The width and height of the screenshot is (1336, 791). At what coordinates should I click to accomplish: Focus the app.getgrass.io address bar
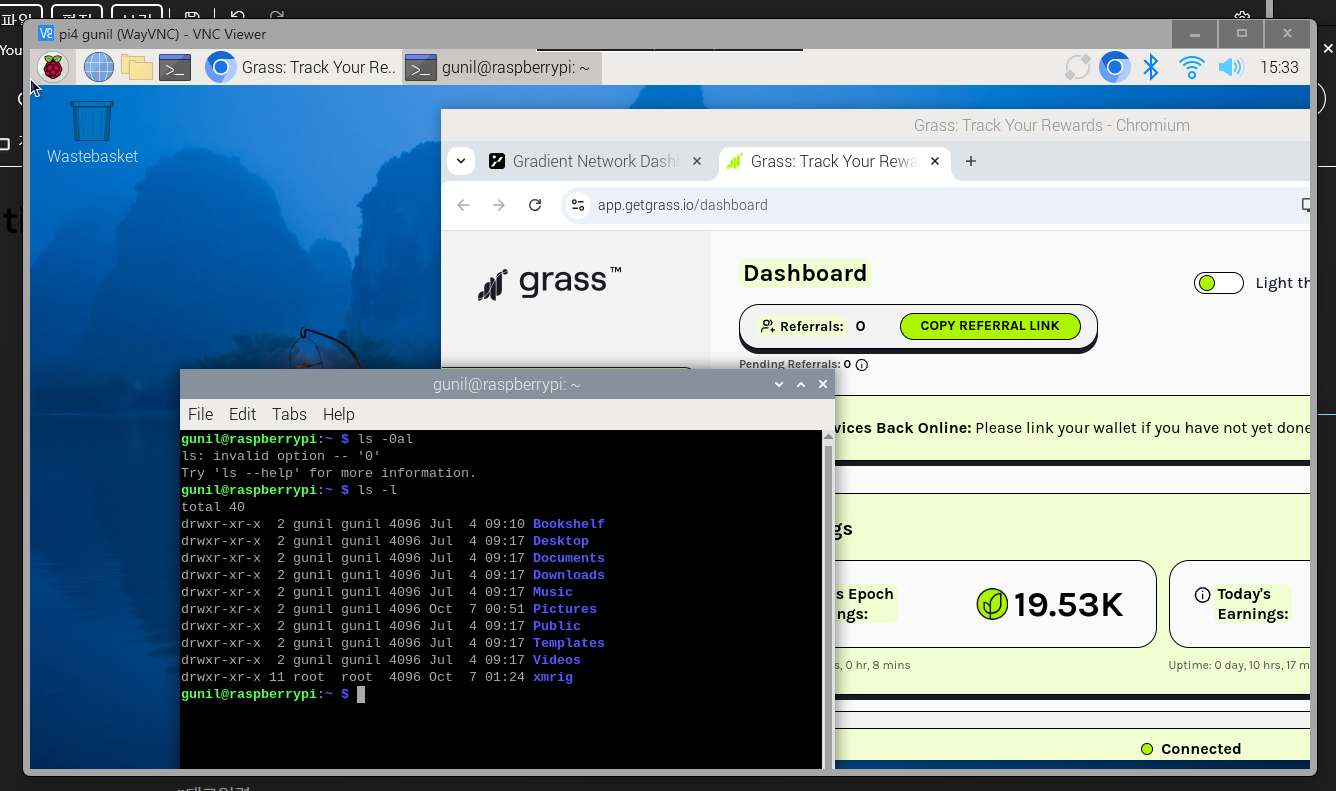(x=682, y=205)
